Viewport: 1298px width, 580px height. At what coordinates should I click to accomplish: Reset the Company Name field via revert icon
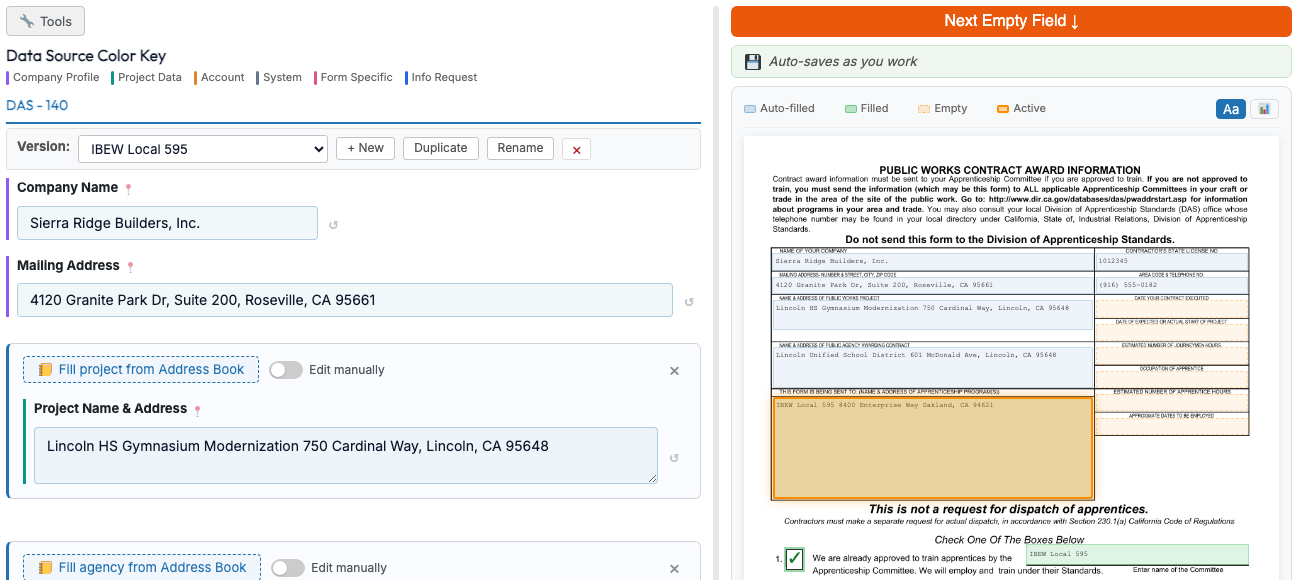(x=333, y=225)
